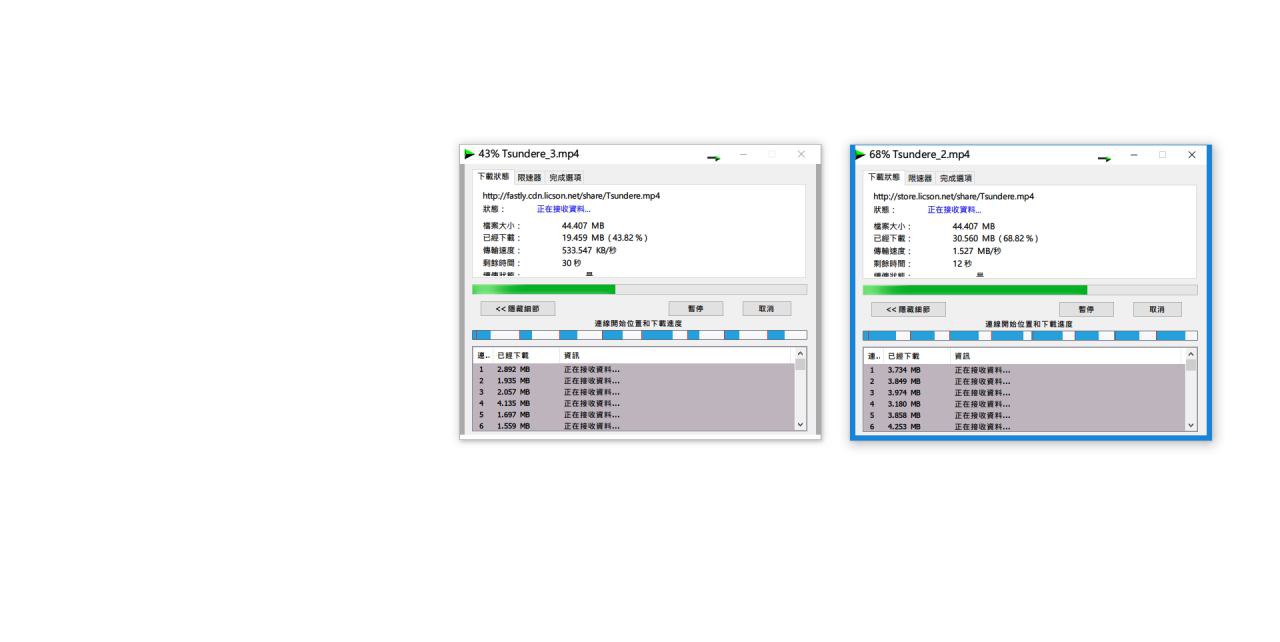
Task: Cancel the Tsundere_2.mp4 download with 取消
Action: coord(1158,309)
